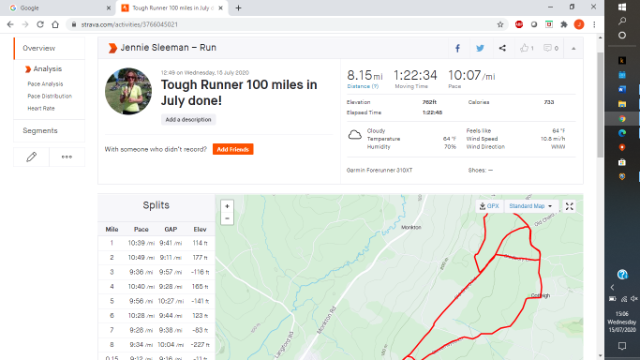The width and height of the screenshot is (640, 360).
Task: Bookmark this page with the star icon
Action: tap(500, 24)
